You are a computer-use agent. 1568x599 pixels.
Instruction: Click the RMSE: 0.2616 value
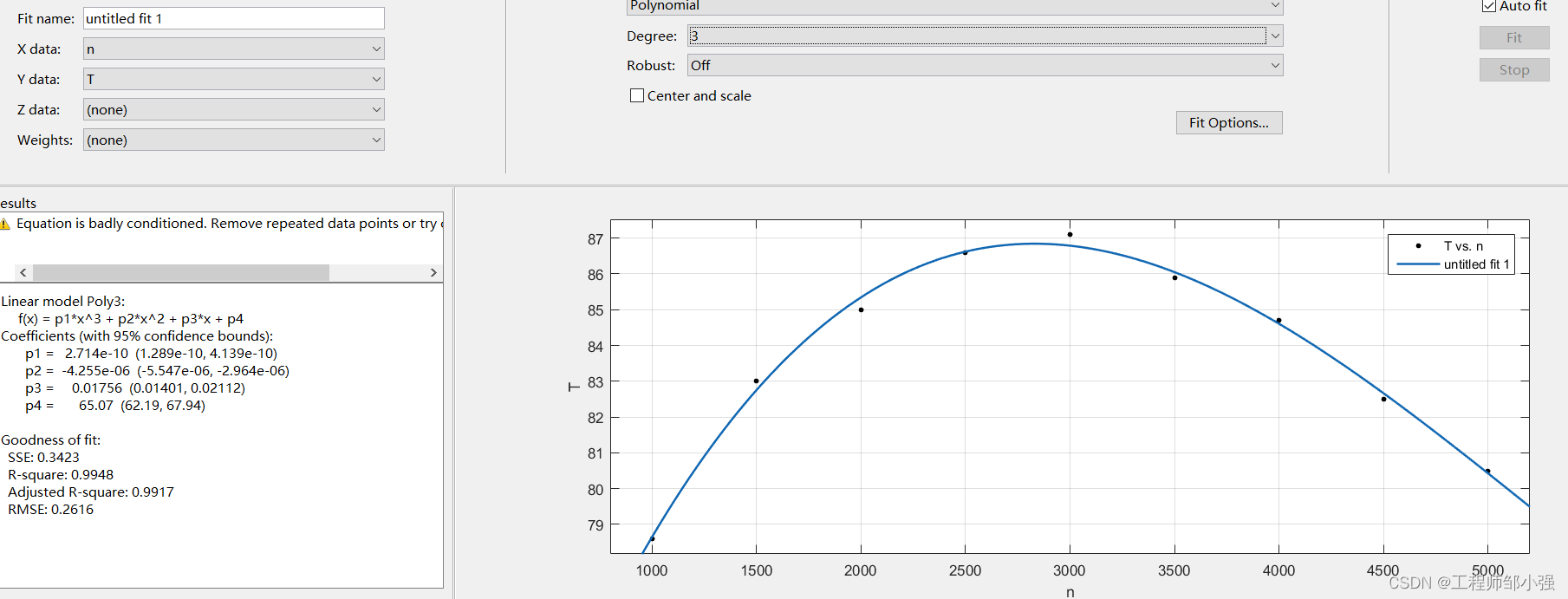click(50, 510)
